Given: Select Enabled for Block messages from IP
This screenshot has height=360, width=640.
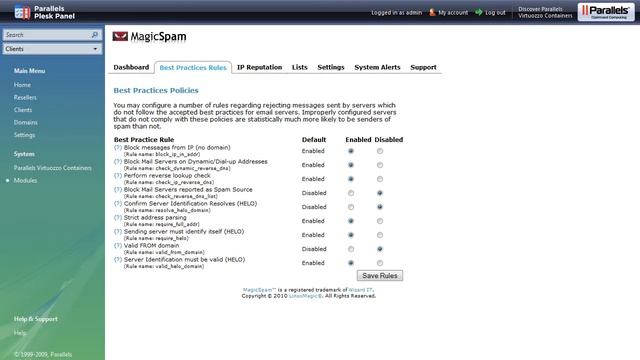Looking at the screenshot, I should pyautogui.click(x=351, y=151).
